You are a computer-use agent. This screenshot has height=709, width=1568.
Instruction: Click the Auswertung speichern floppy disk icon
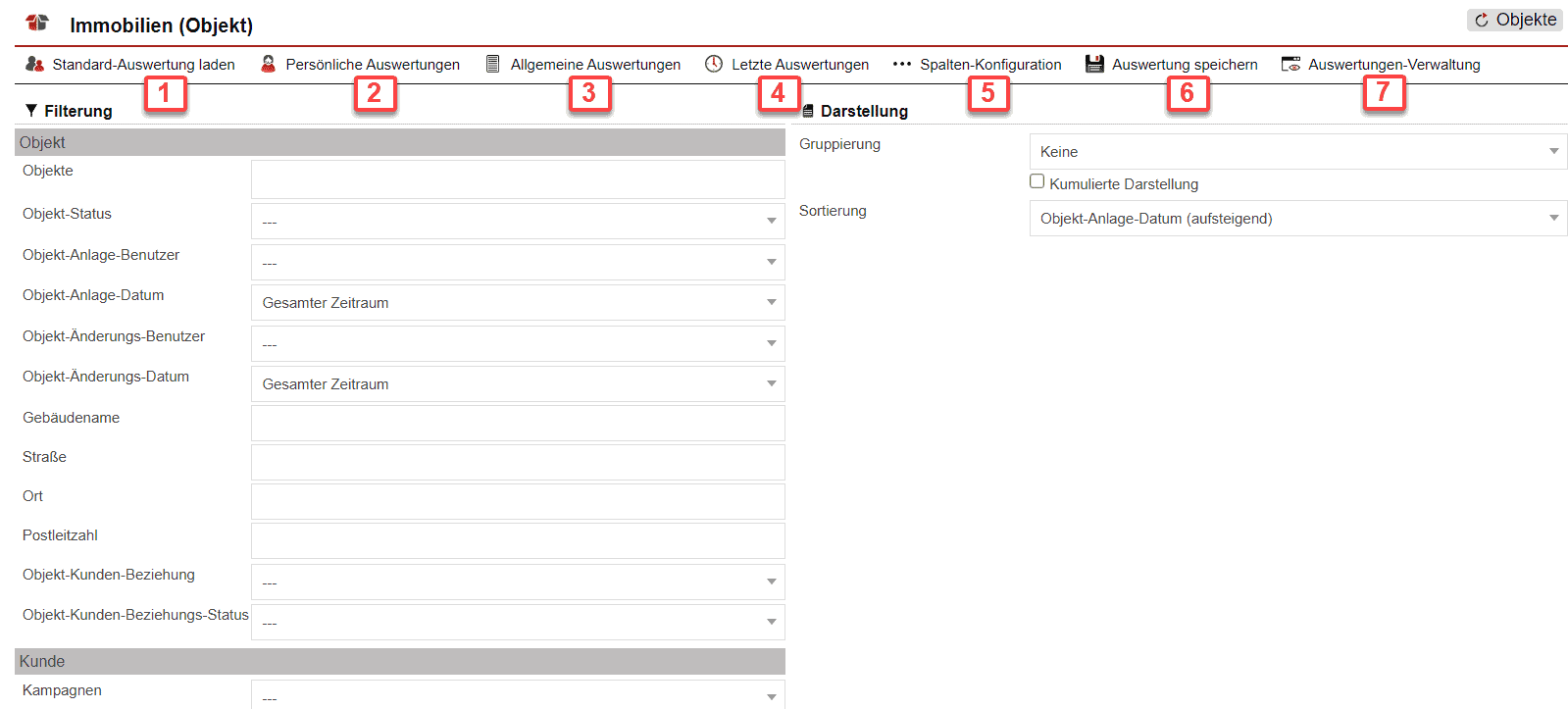pyautogui.click(x=1094, y=64)
